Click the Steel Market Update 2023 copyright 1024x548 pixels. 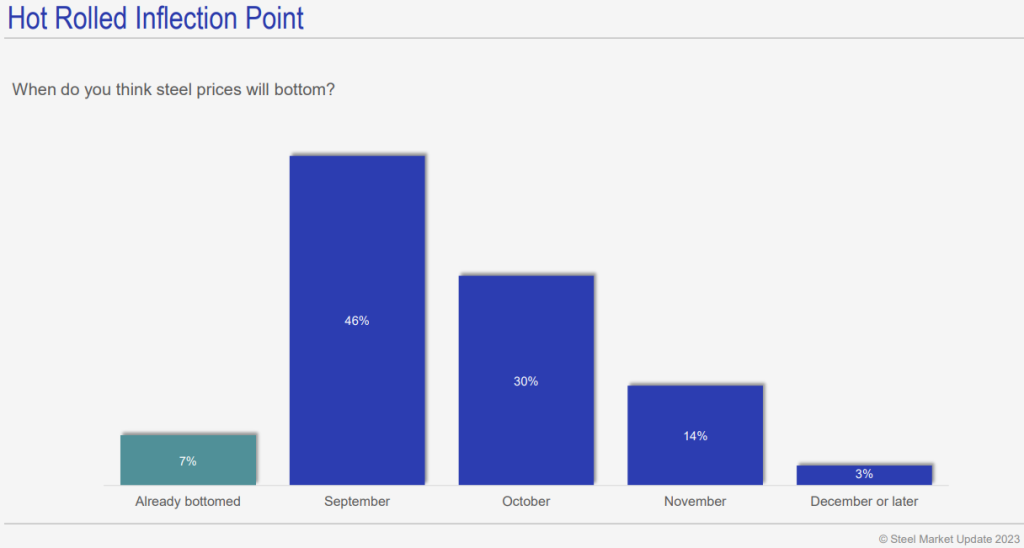946,538
